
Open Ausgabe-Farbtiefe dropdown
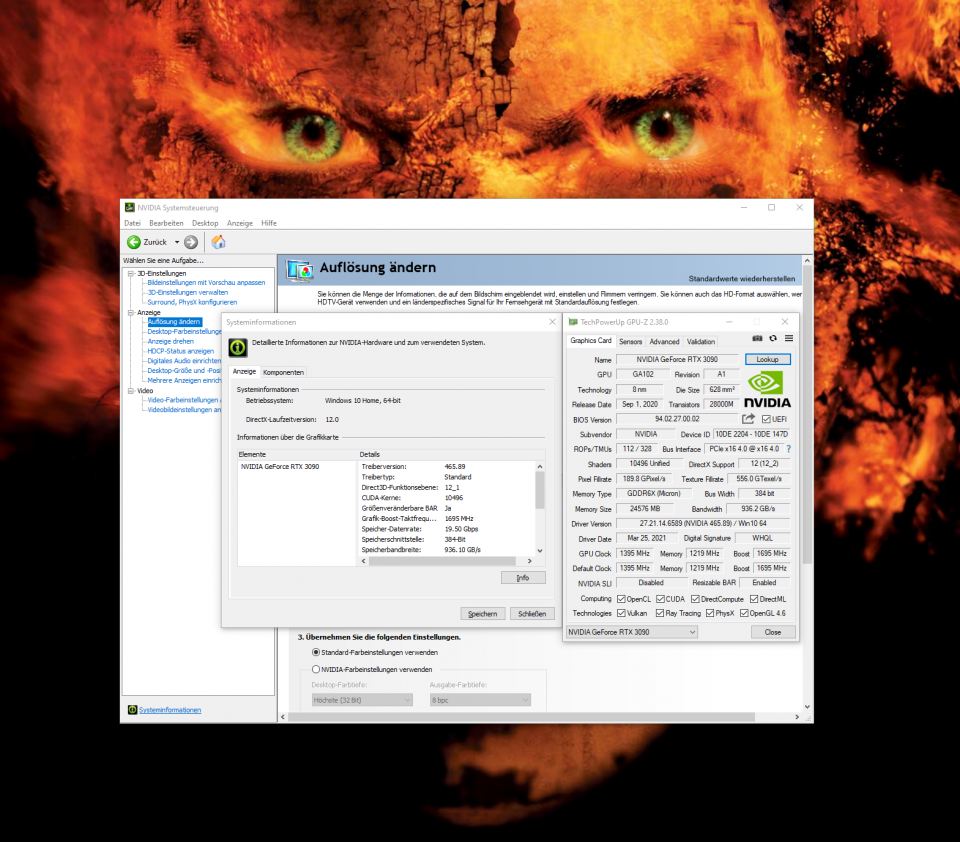click(x=480, y=700)
